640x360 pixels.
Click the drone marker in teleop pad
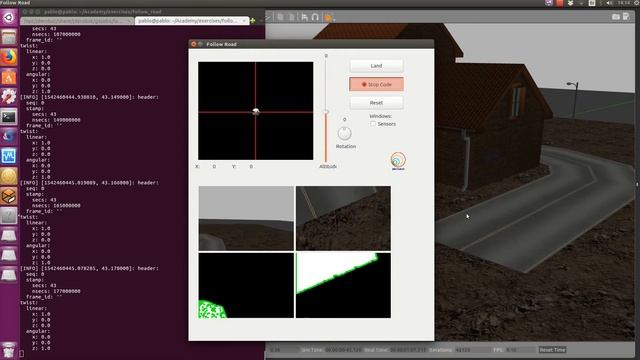tap(256, 112)
